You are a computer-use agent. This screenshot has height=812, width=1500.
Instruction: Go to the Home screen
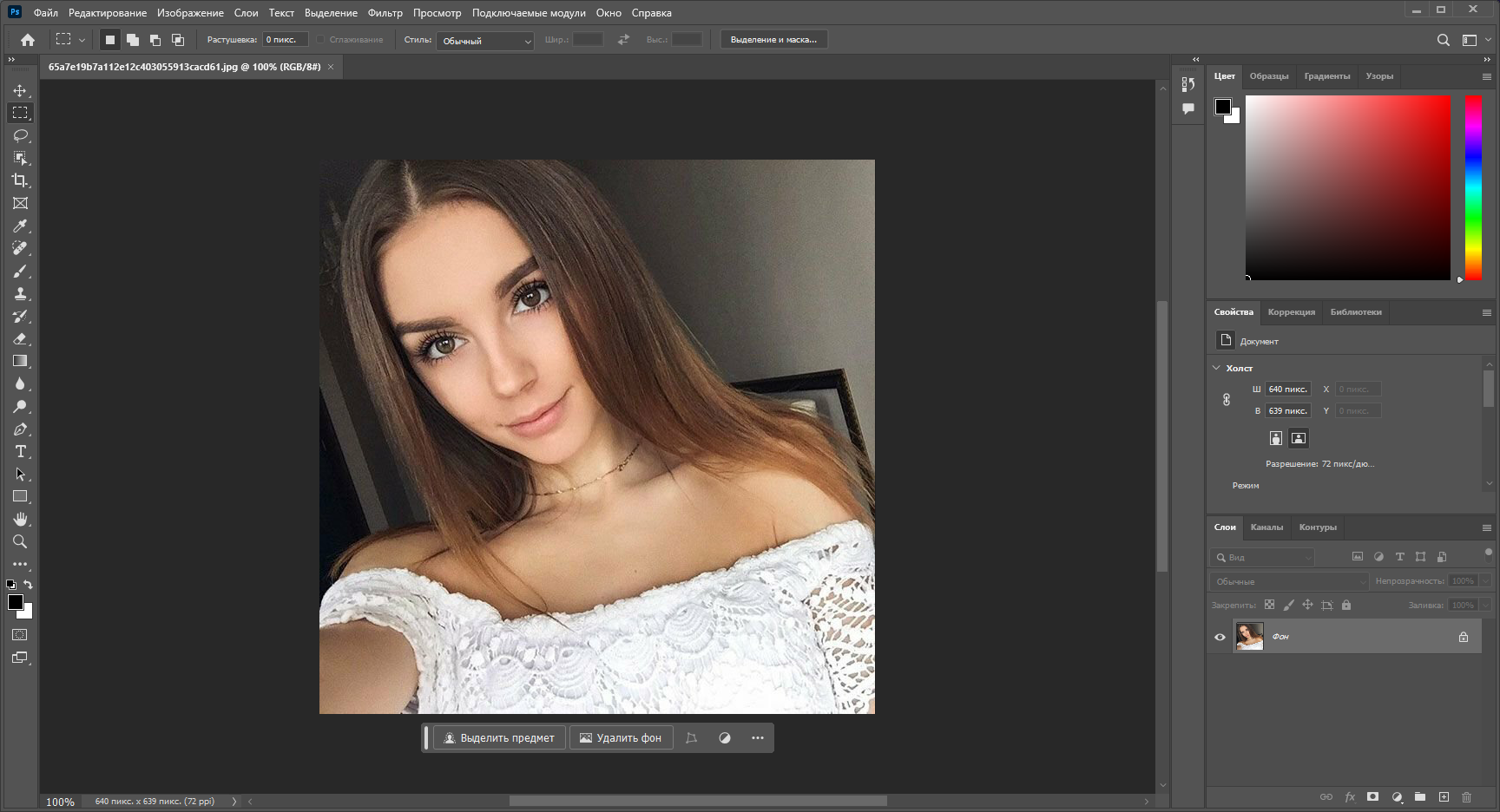(x=28, y=40)
